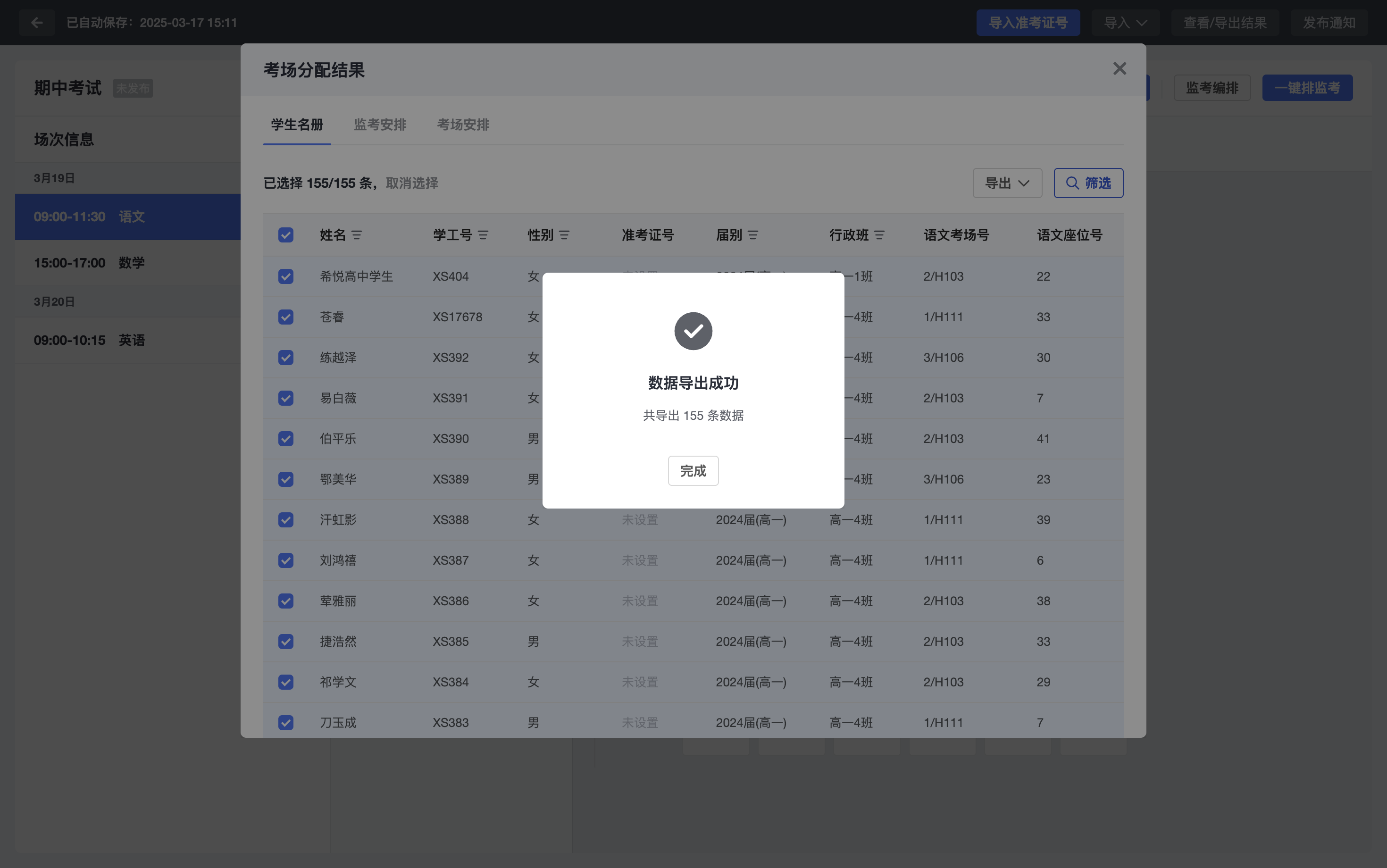Select the 15:00-17:00 数学 session

(127, 263)
